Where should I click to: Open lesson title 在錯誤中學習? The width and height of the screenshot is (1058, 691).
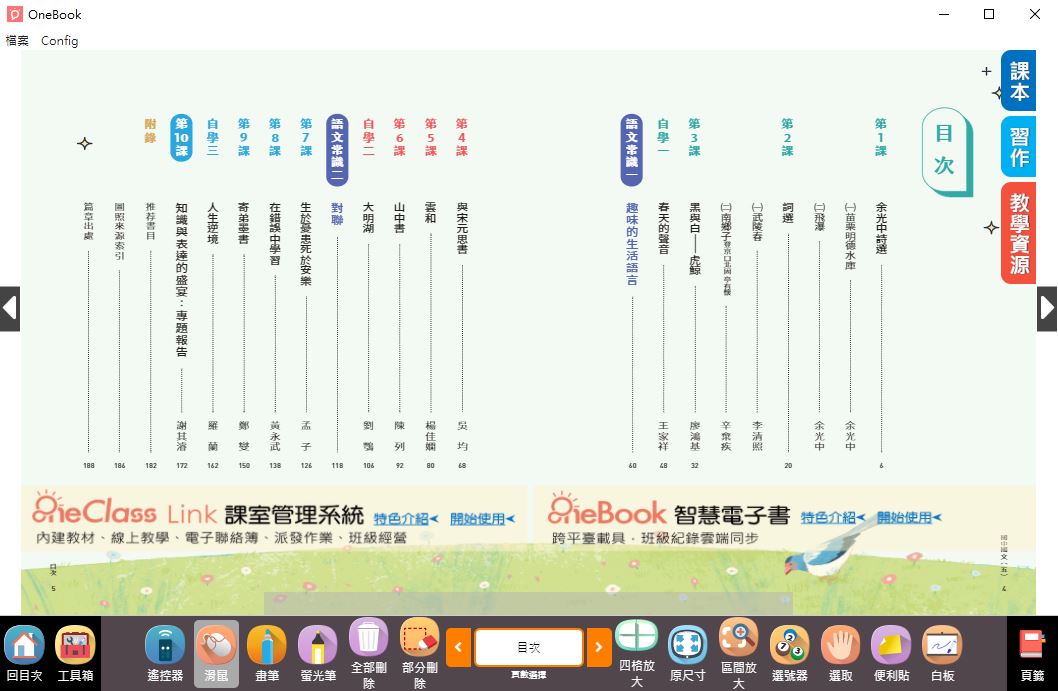click(x=275, y=233)
